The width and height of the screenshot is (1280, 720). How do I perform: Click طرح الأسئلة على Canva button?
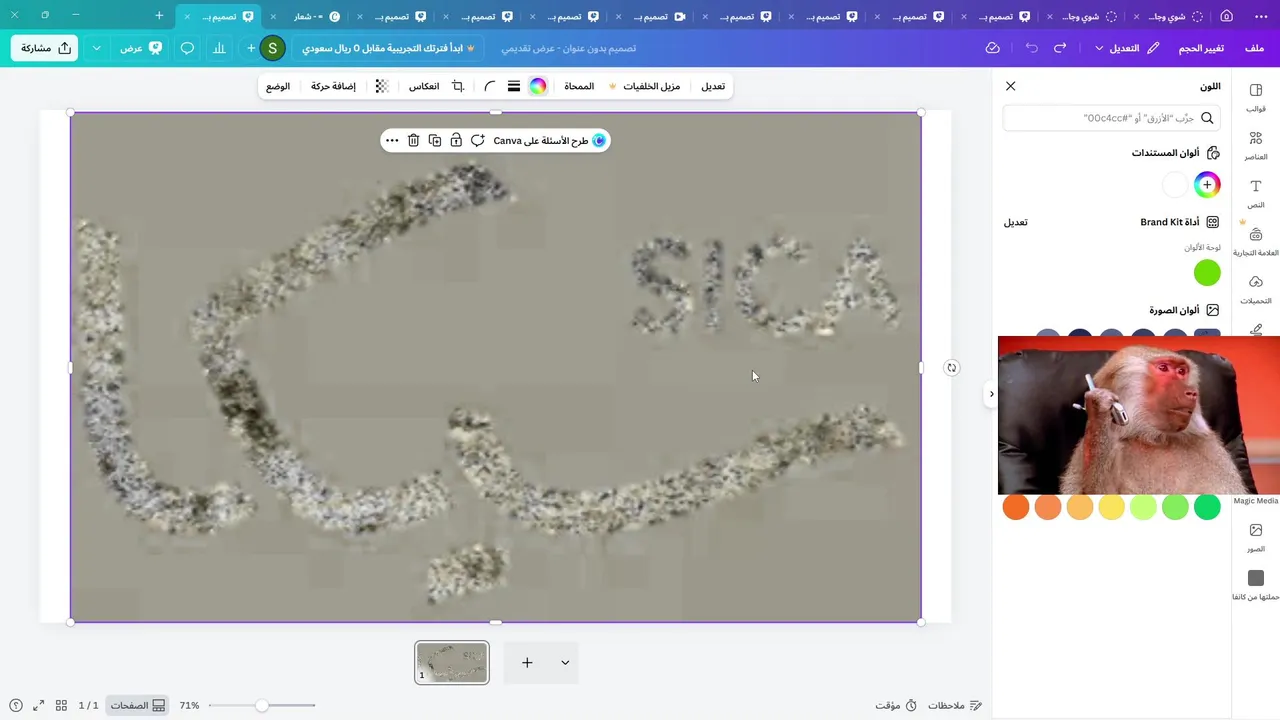549,141
